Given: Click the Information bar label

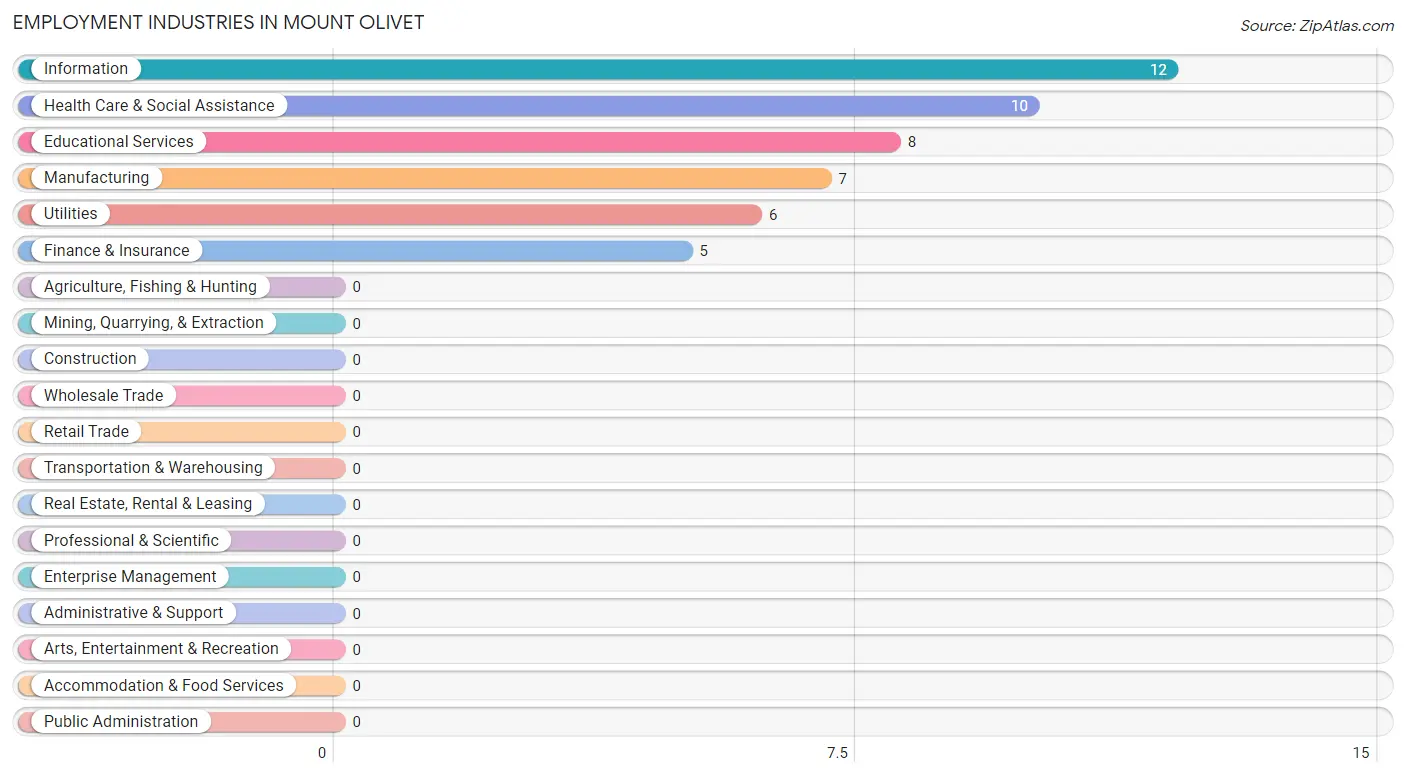Looking at the screenshot, I should pos(86,69).
